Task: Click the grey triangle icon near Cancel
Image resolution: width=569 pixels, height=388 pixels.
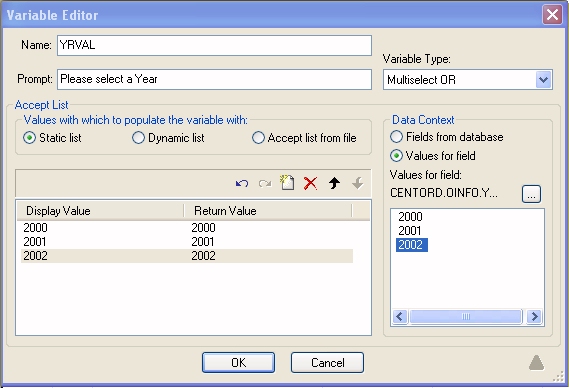Action: point(536,362)
